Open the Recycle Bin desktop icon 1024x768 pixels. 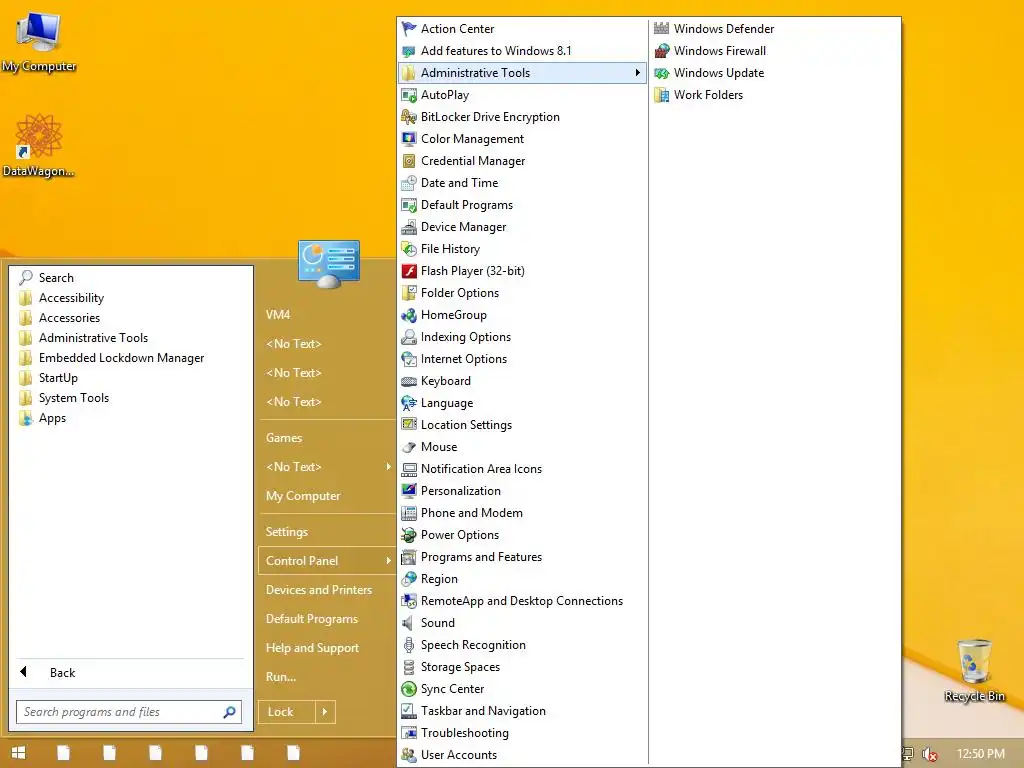[974, 670]
